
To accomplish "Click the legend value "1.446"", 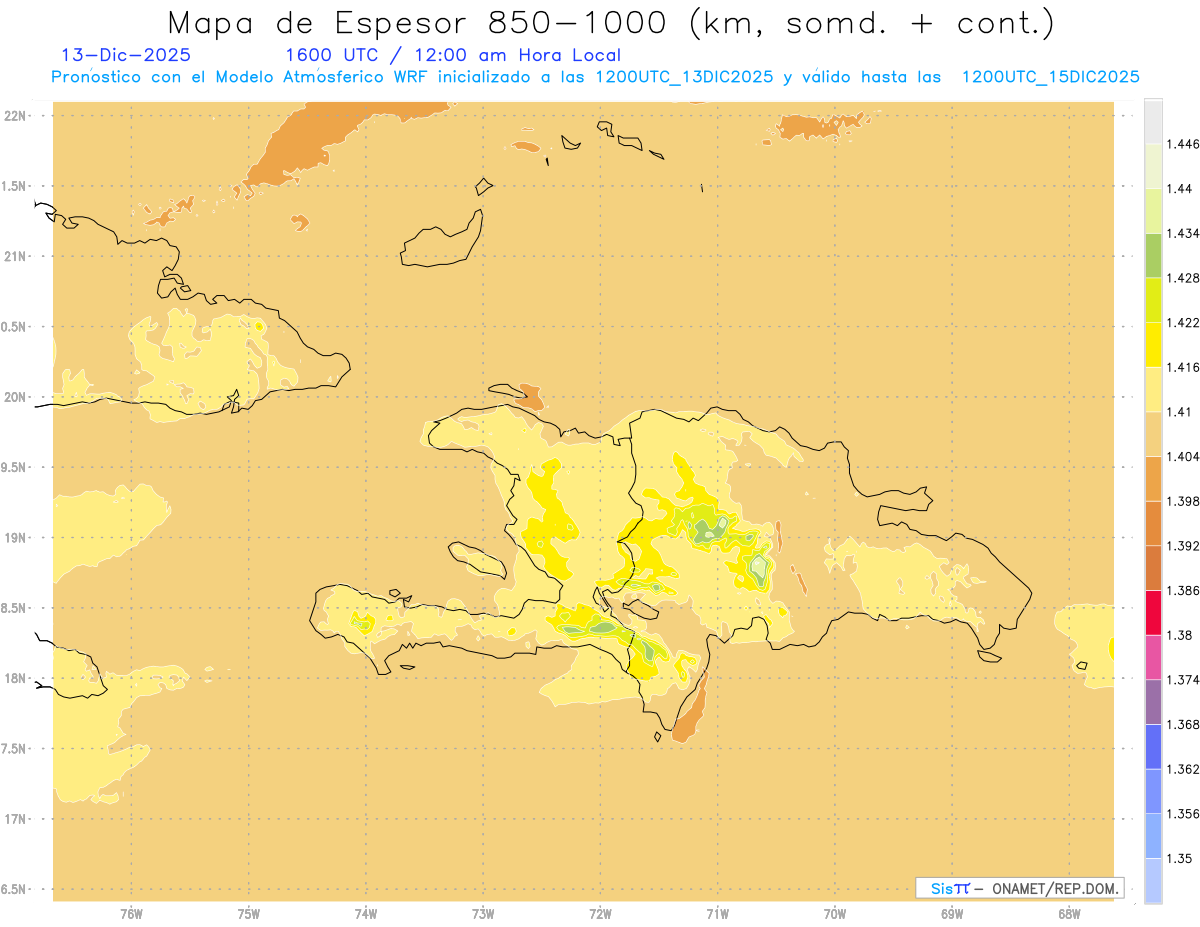I will pos(1184,144).
